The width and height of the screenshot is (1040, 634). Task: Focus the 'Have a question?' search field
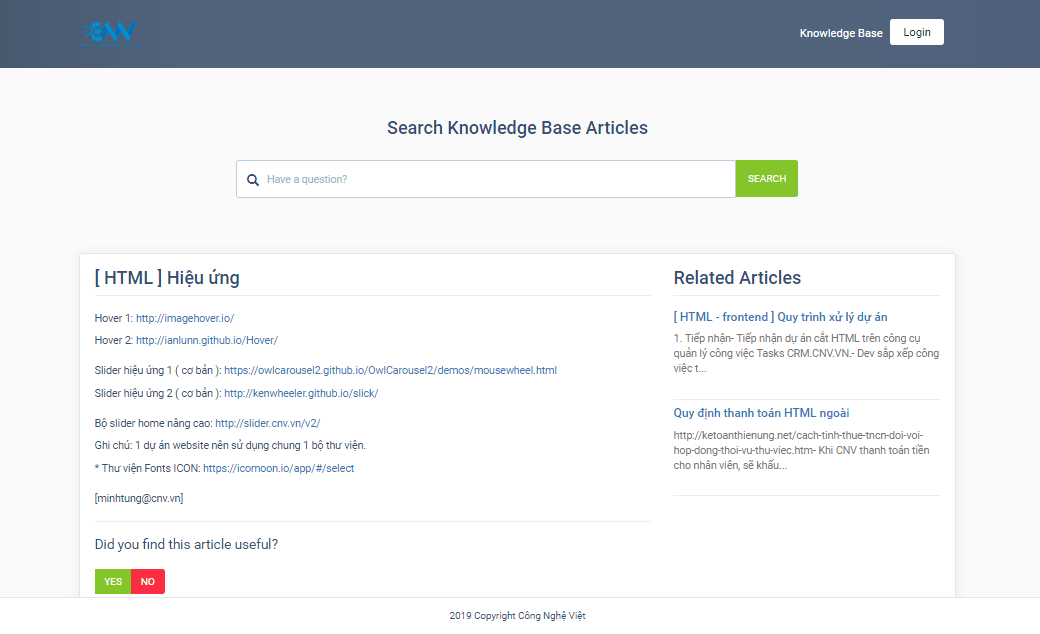click(486, 179)
